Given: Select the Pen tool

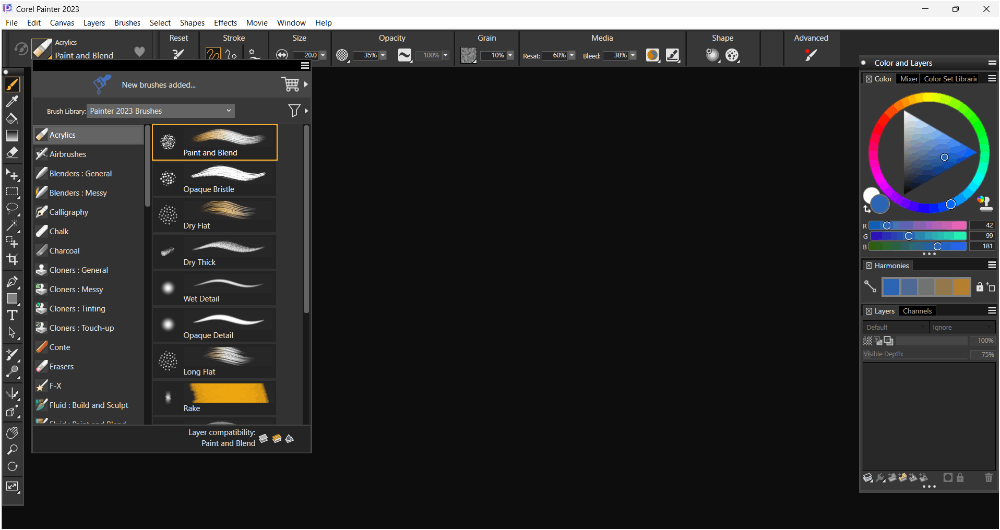Looking at the screenshot, I should (12, 281).
